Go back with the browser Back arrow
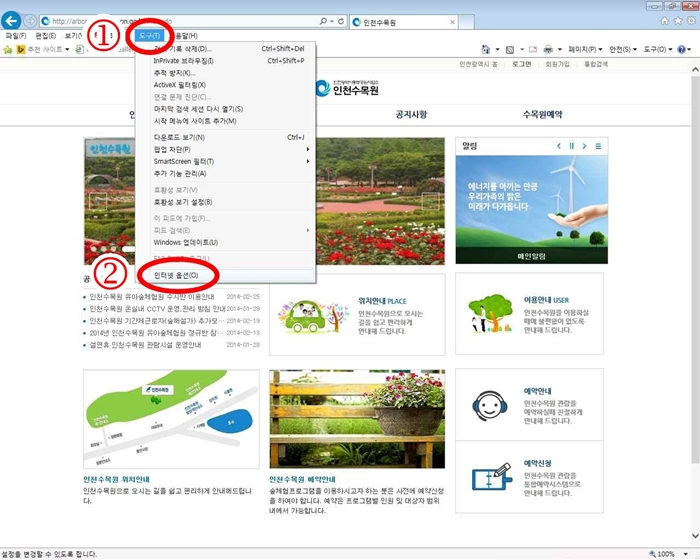Screen dimensions: 700x560 [x=12, y=21]
